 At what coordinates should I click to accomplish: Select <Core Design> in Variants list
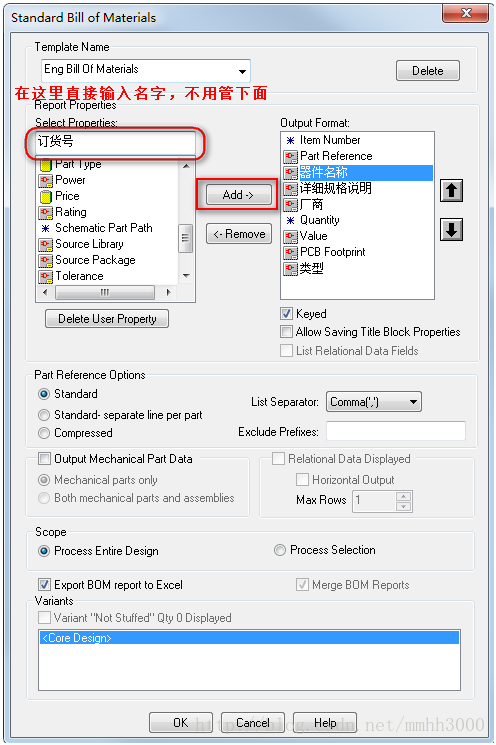(249, 638)
